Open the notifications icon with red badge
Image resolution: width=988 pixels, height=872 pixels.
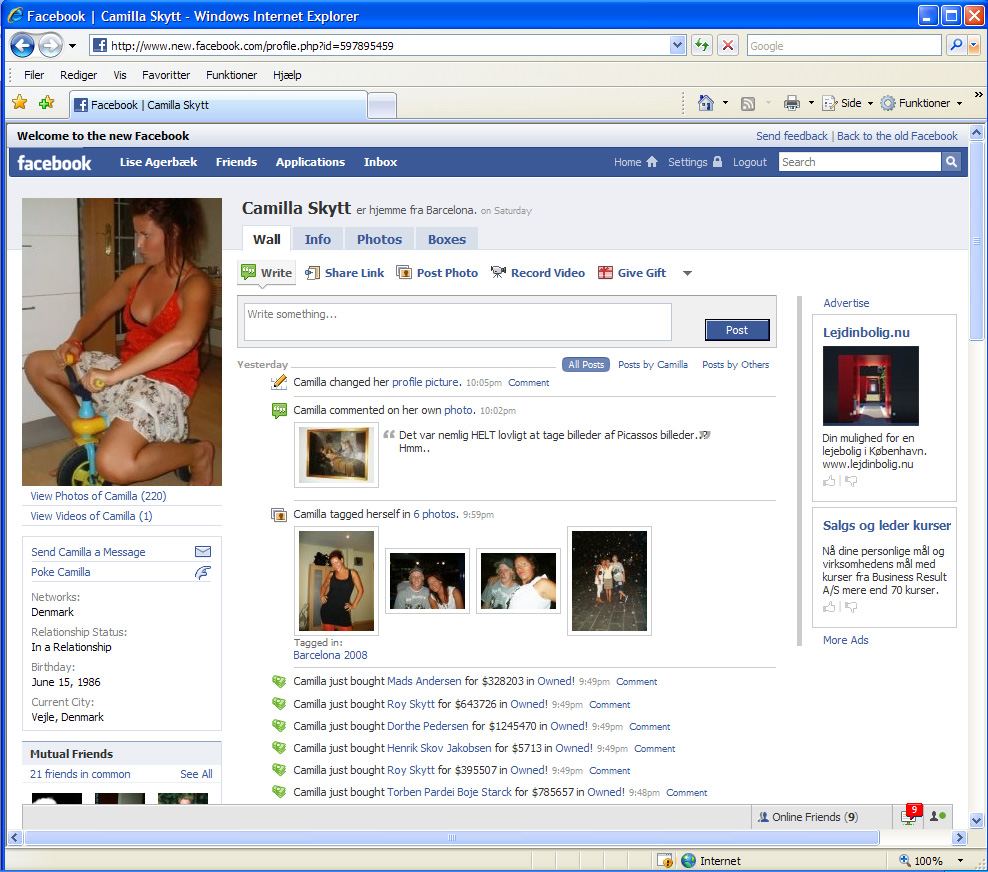(x=910, y=816)
